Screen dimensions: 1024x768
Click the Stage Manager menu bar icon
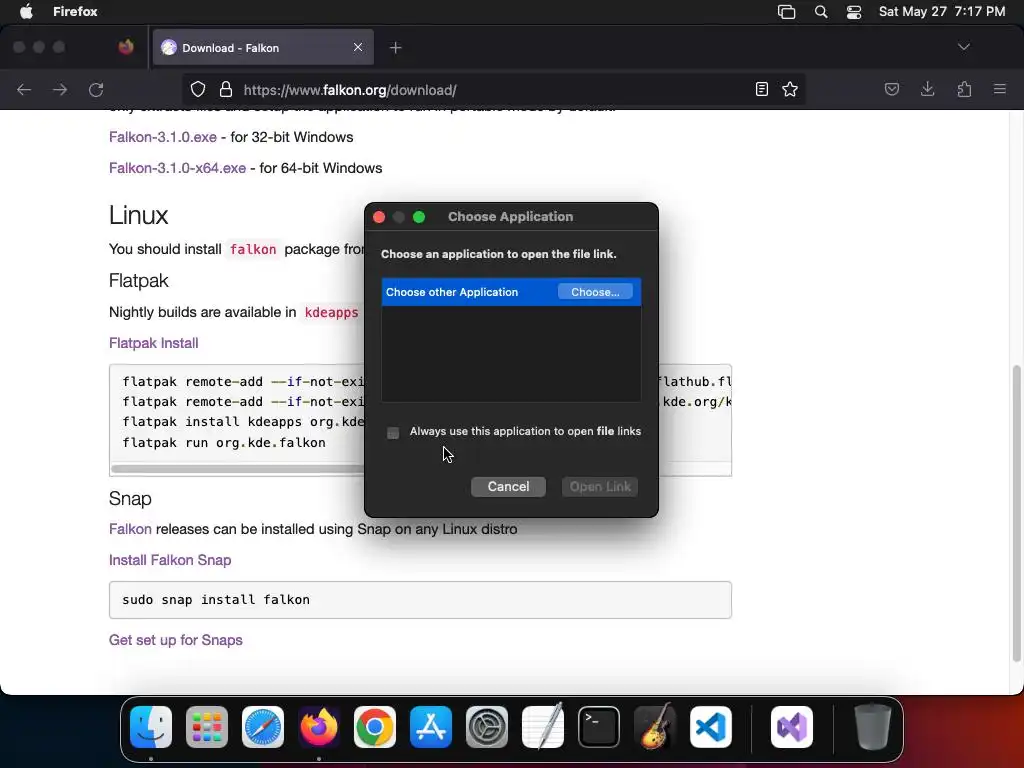[x=786, y=12]
